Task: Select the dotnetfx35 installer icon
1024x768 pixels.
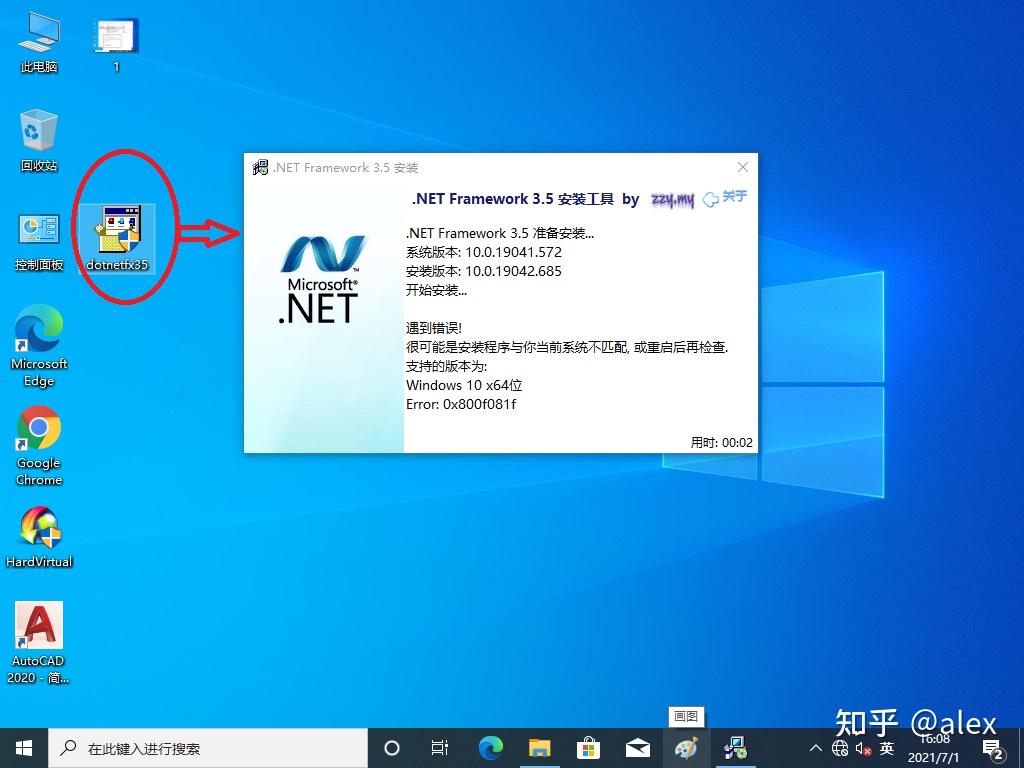Action: 117,238
